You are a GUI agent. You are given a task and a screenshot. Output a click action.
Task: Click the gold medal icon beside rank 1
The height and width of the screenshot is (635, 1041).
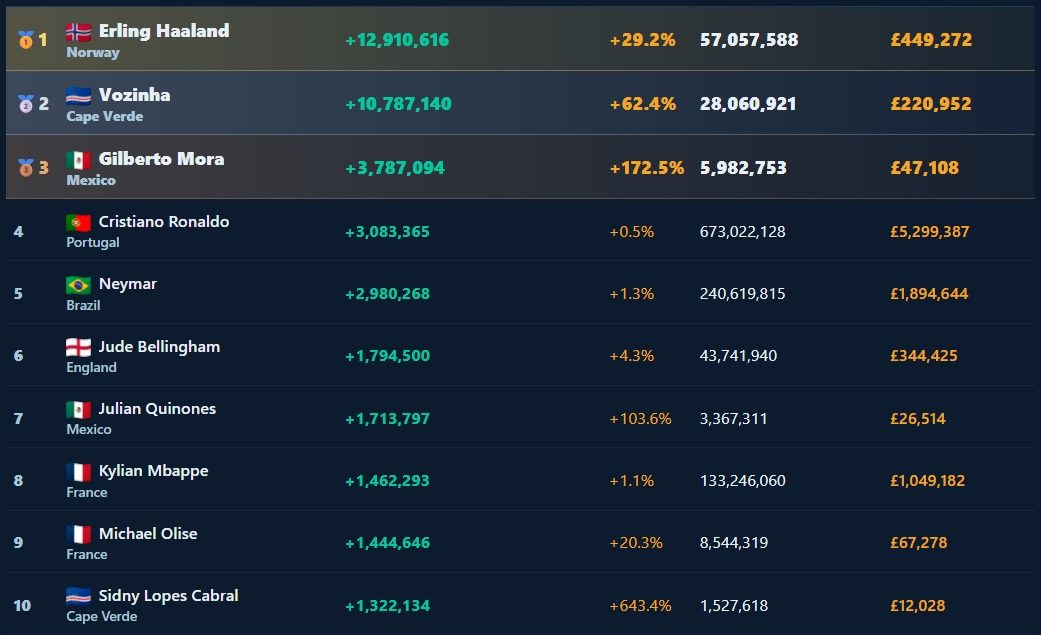25,40
